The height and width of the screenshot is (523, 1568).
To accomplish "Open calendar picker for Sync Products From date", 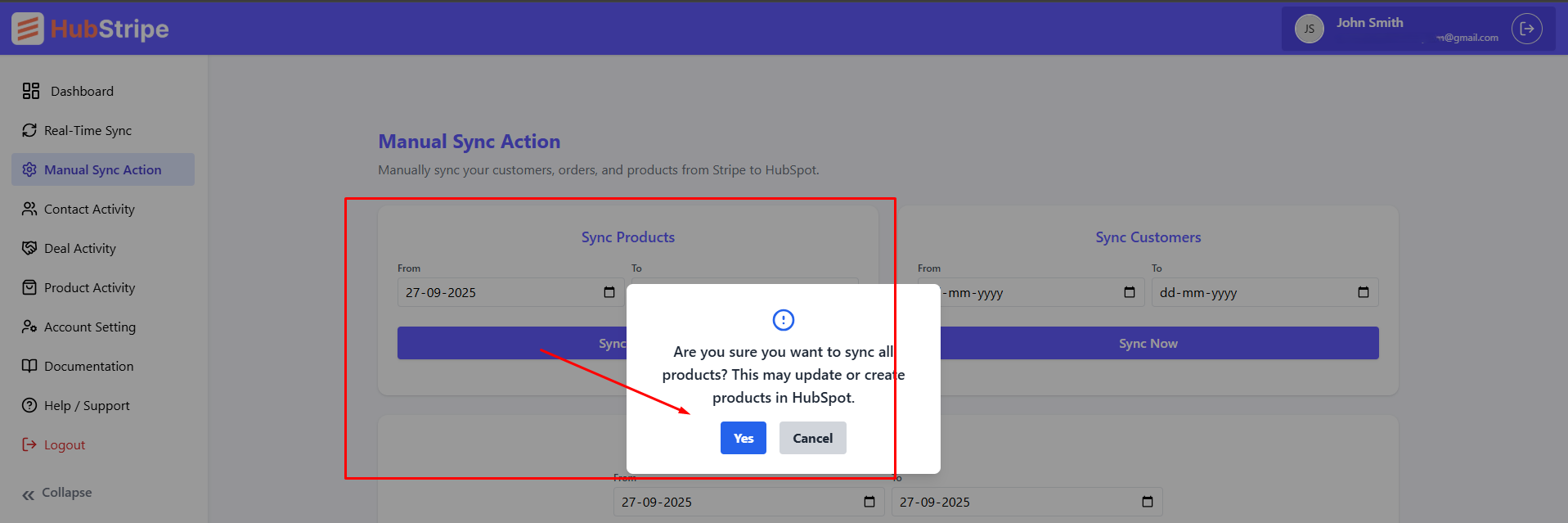I will pos(609,292).
